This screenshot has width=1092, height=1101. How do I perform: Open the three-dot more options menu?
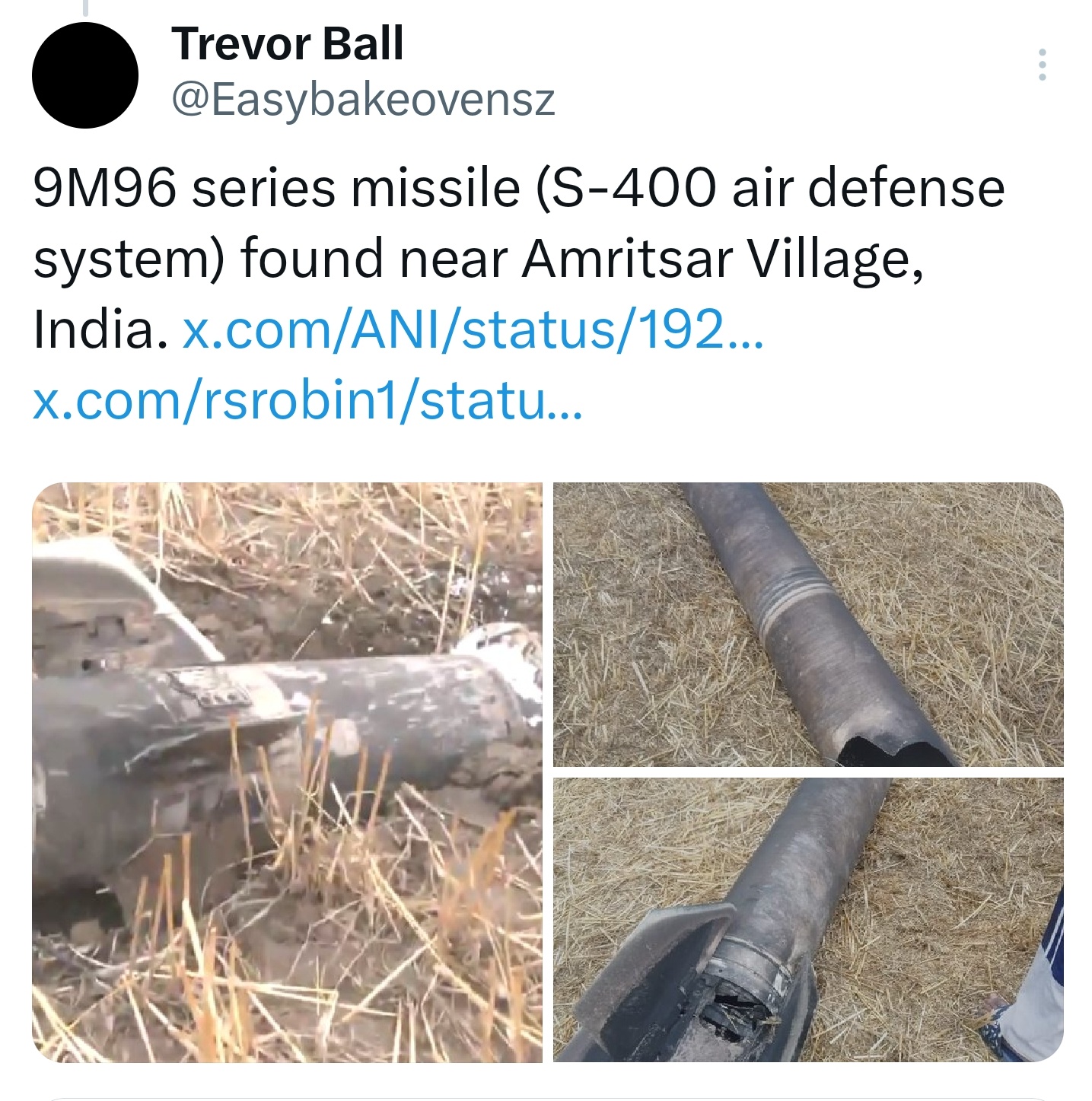click(1042, 65)
